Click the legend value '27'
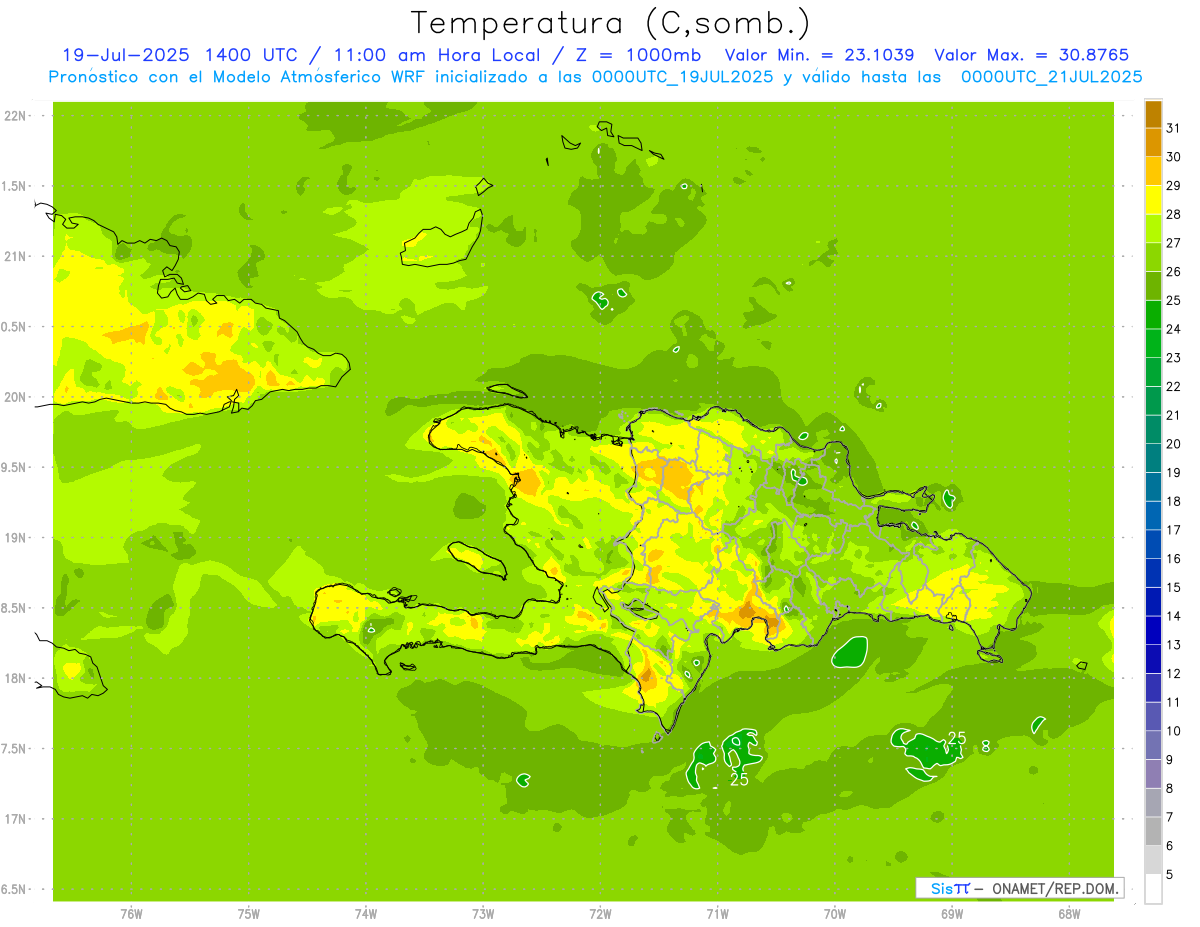This screenshot has height=927, width=1200. coord(1173,243)
